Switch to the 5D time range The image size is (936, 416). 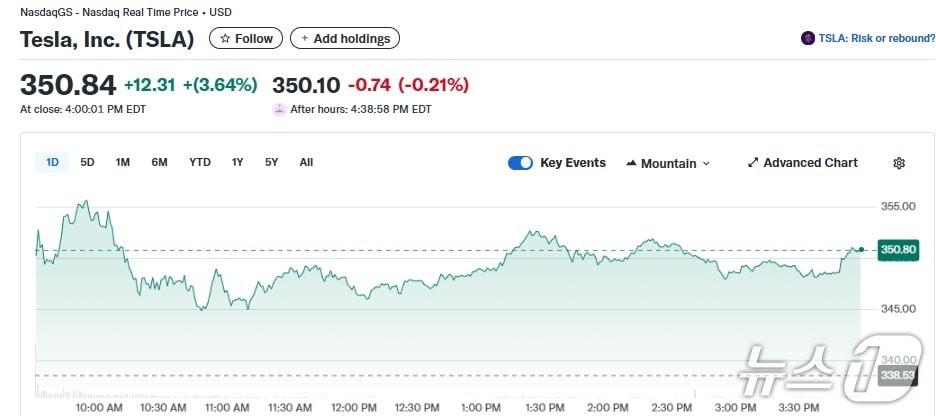point(87,162)
